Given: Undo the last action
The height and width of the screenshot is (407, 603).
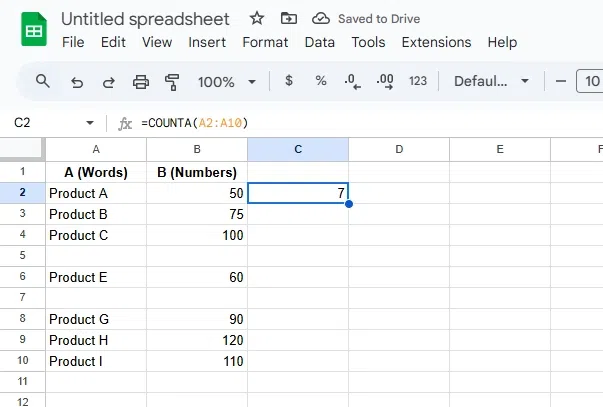Looking at the screenshot, I should 76,81.
